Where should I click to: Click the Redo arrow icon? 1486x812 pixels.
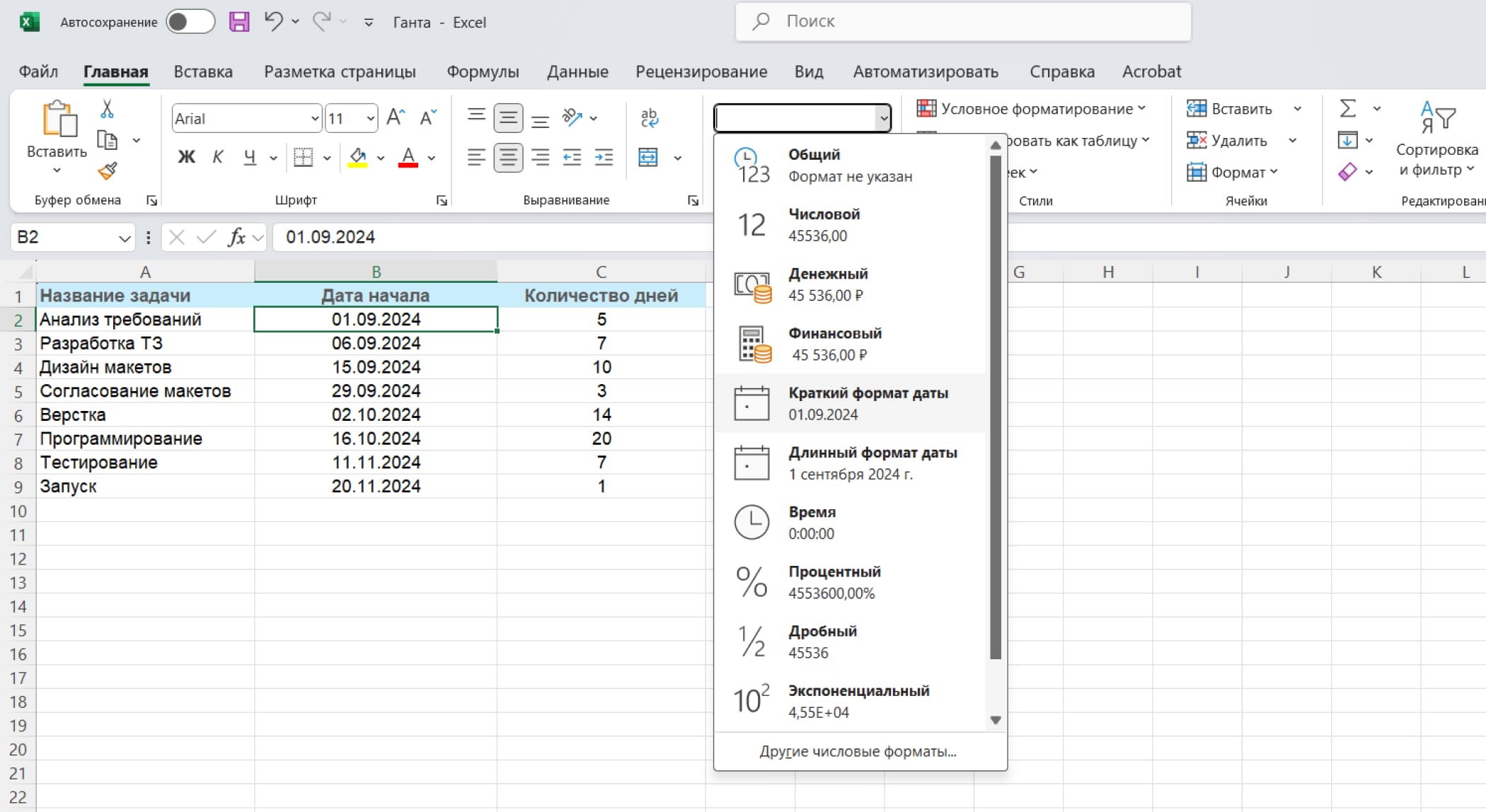click(x=322, y=21)
